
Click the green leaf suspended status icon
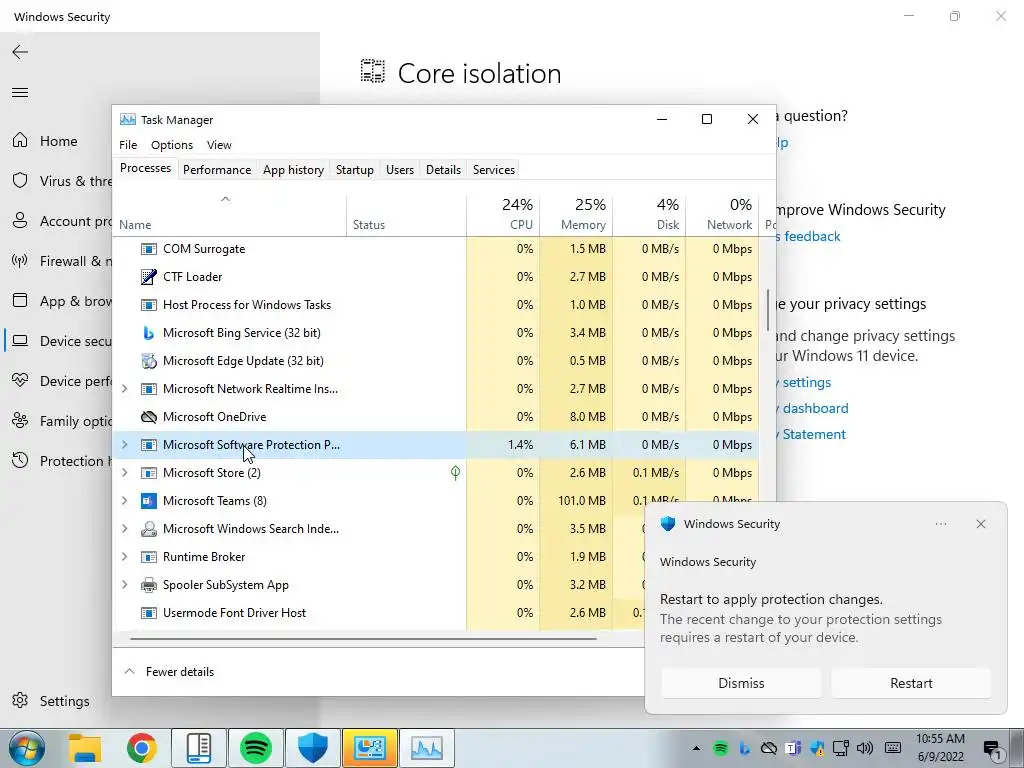point(455,473)
